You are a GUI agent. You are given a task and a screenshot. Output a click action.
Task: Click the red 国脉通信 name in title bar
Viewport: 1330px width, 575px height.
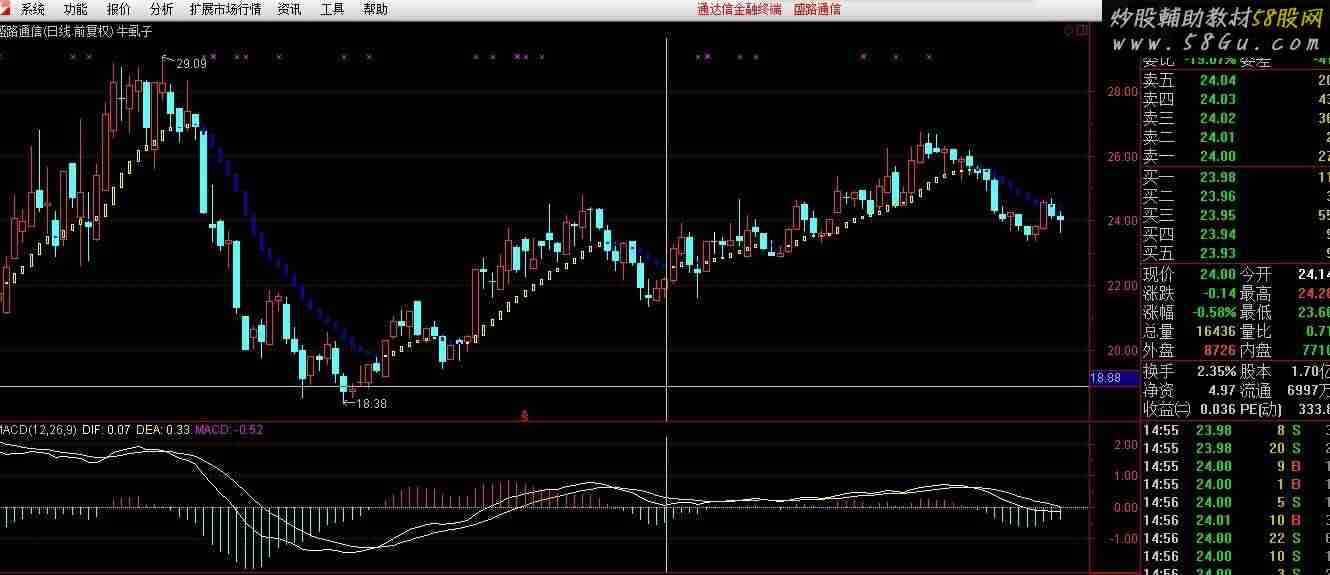click(817, 9)
